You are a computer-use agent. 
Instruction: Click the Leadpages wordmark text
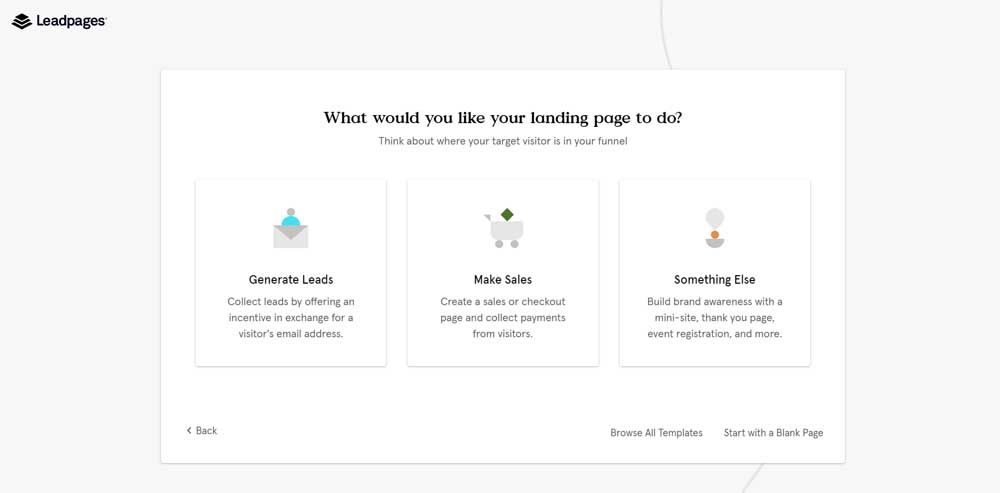tap(71, 22)
